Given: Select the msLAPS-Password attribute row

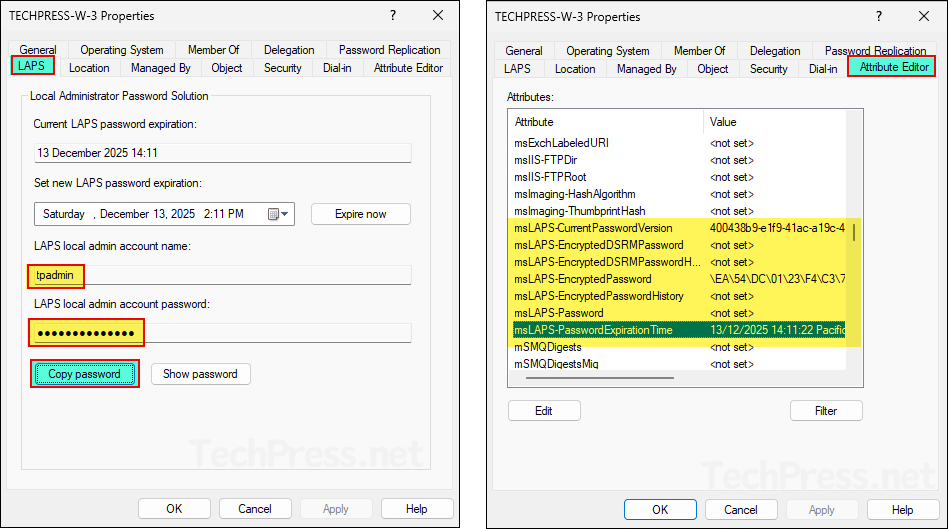Looking at the screenshot, I should [x=679, y=313].
